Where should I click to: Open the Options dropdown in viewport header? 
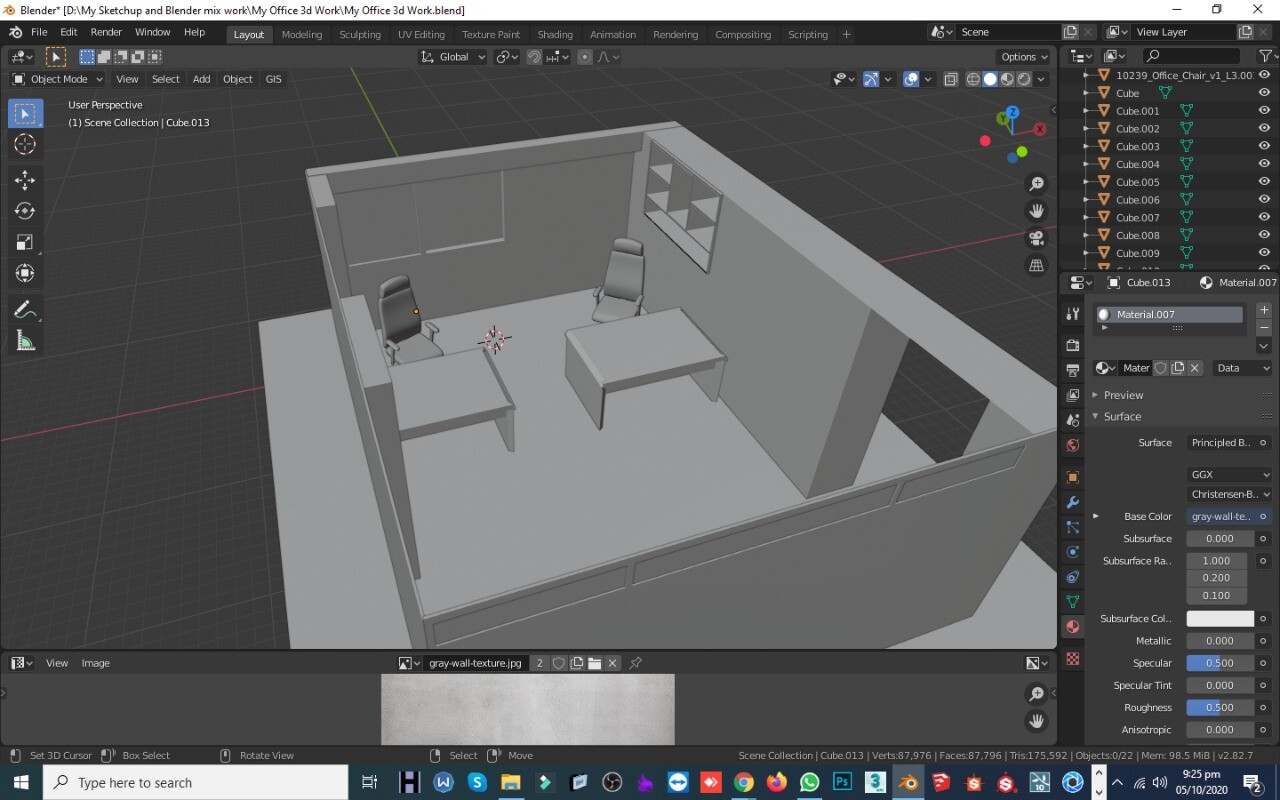pyautogui.click(x=1025, y=57)
